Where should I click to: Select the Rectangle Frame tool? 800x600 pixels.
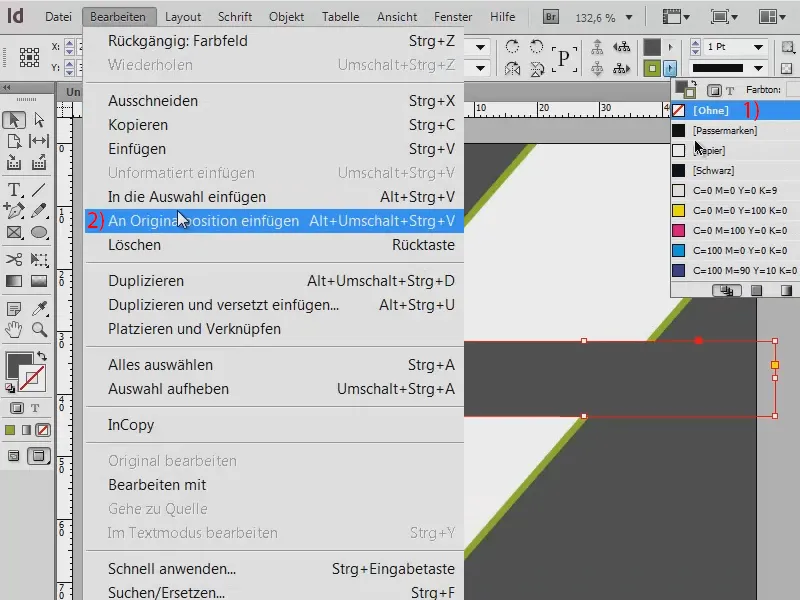coord(14,233)
